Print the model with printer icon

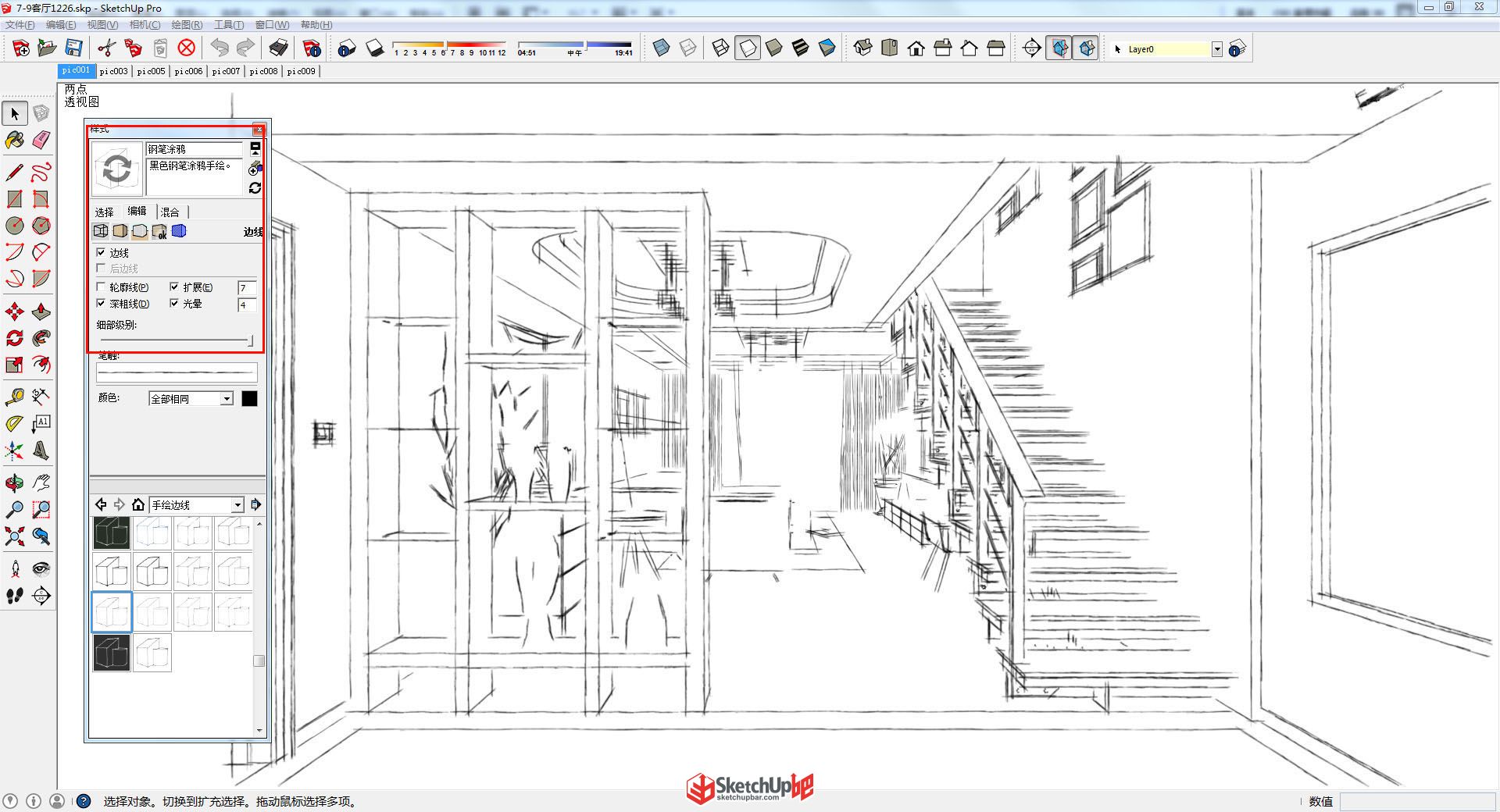(x=278, y=48)
